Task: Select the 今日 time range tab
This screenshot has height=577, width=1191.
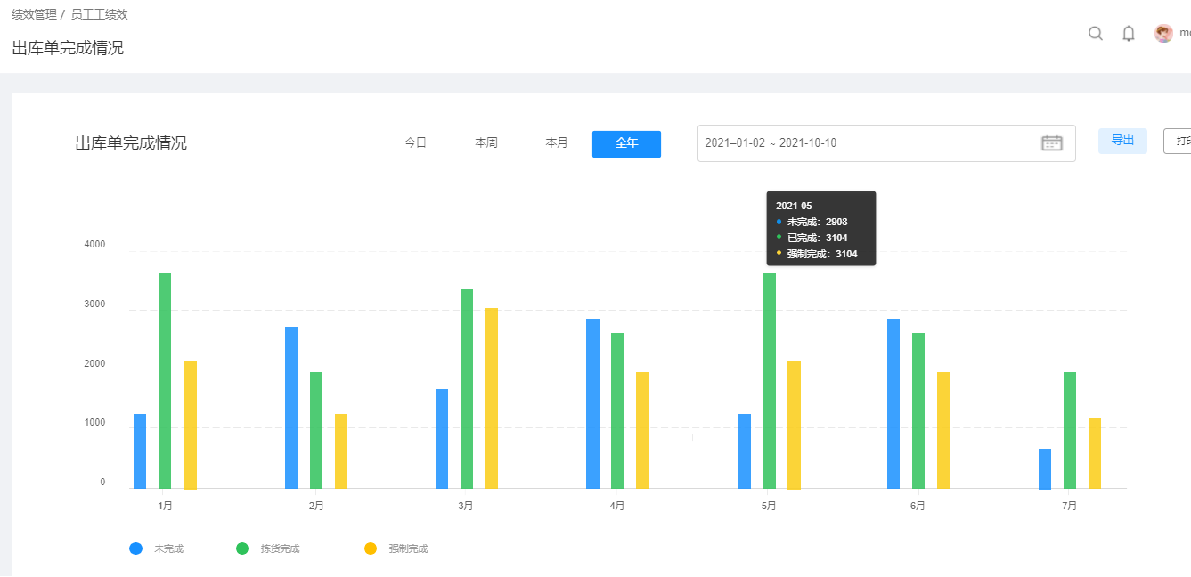Action: [415, 143]
